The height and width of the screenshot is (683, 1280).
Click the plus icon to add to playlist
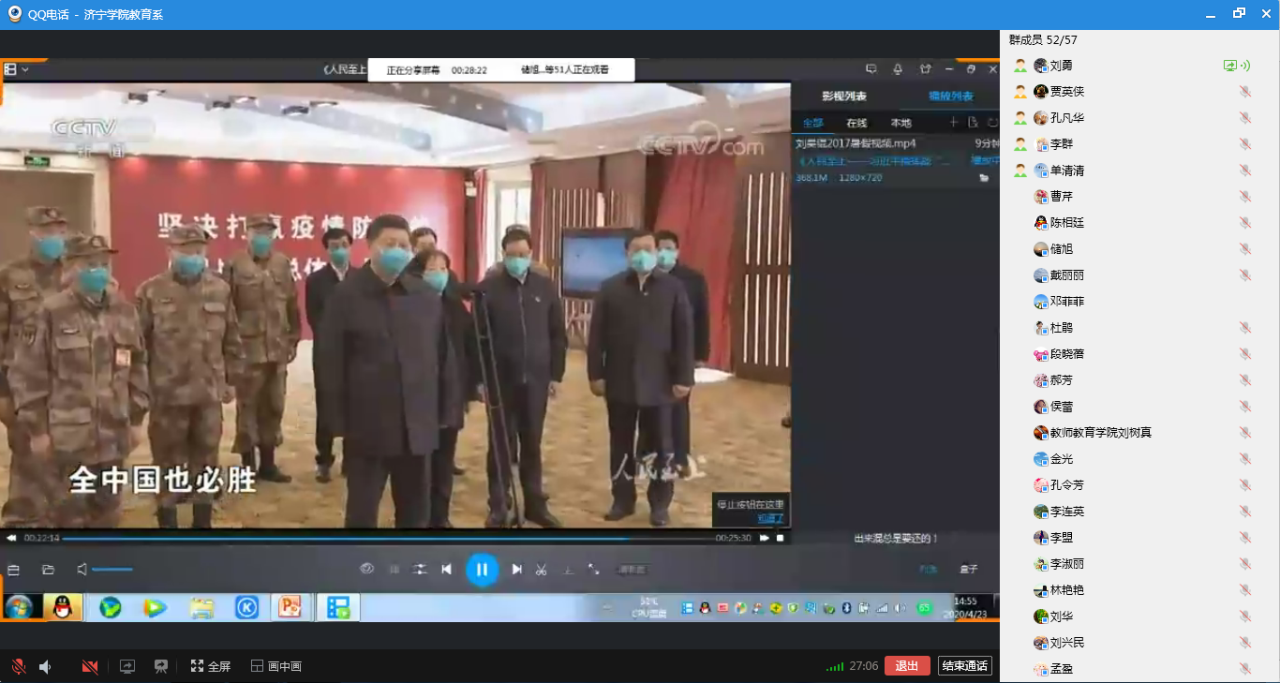tap(953, 122)
